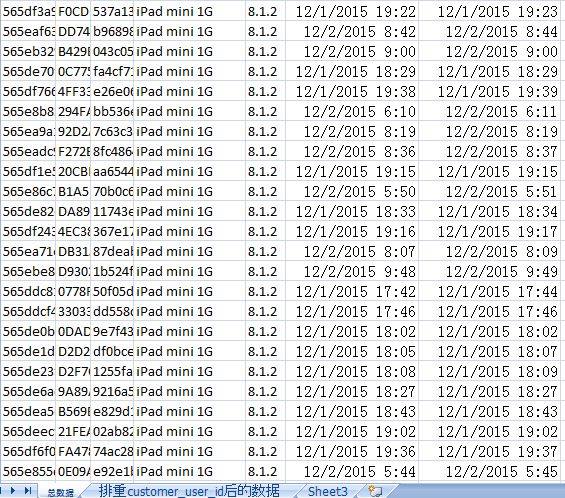565x498 pixels.
Task: Jump to last sheet using navigation arrow
Action: coord(28,490)
